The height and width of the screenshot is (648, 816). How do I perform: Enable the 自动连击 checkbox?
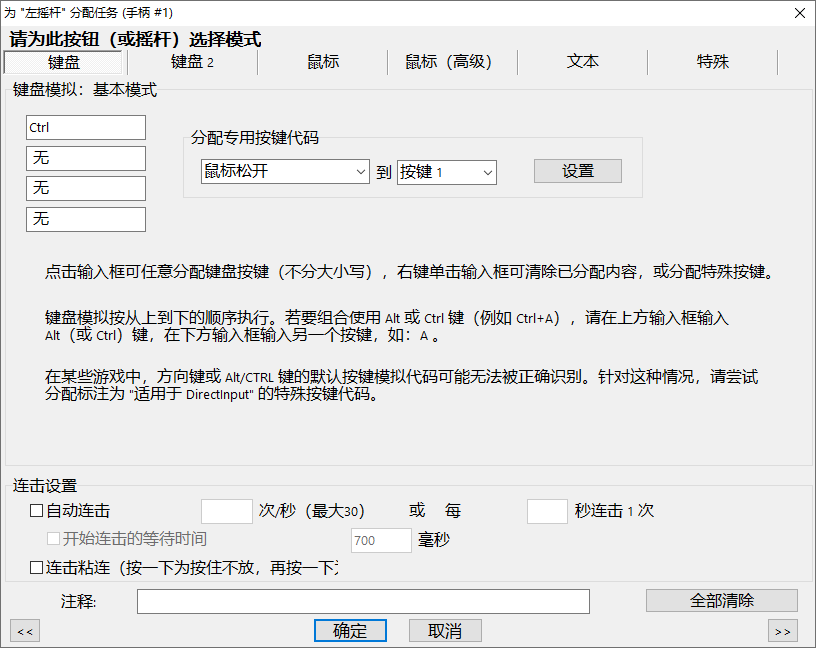tap(35, 511)
